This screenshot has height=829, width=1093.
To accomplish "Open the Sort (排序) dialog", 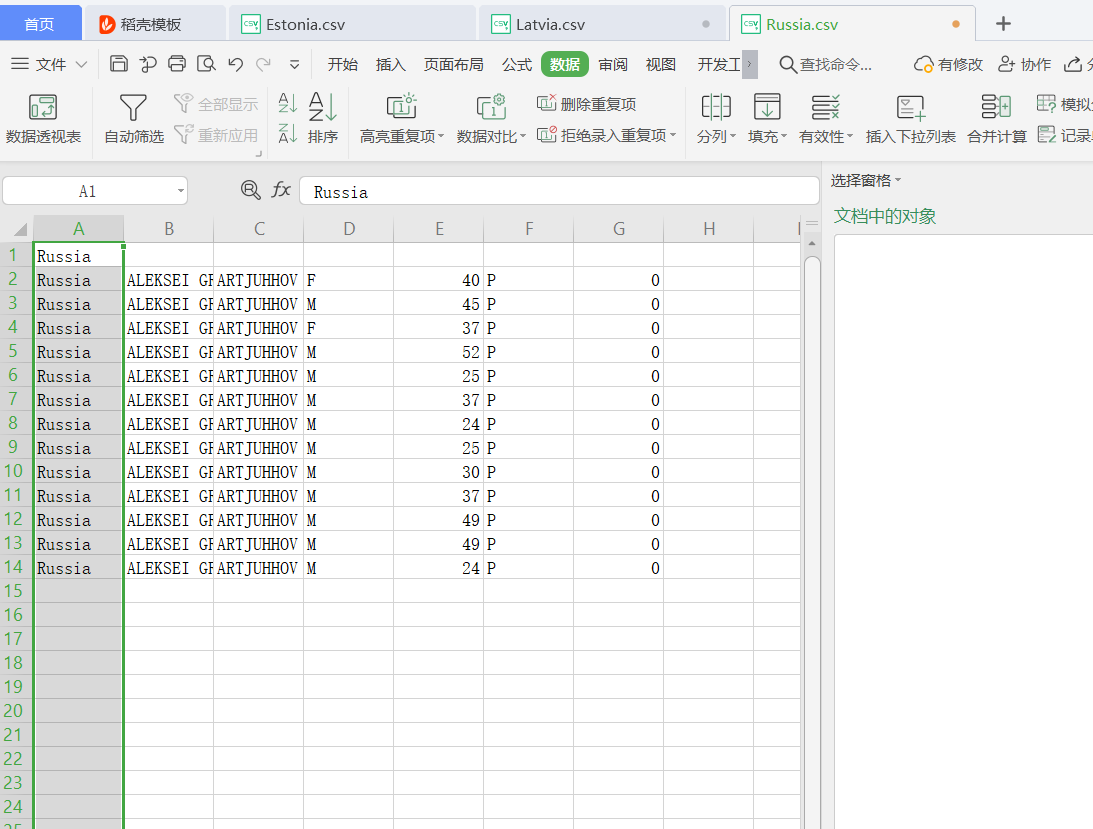I will tap(323, 119).
